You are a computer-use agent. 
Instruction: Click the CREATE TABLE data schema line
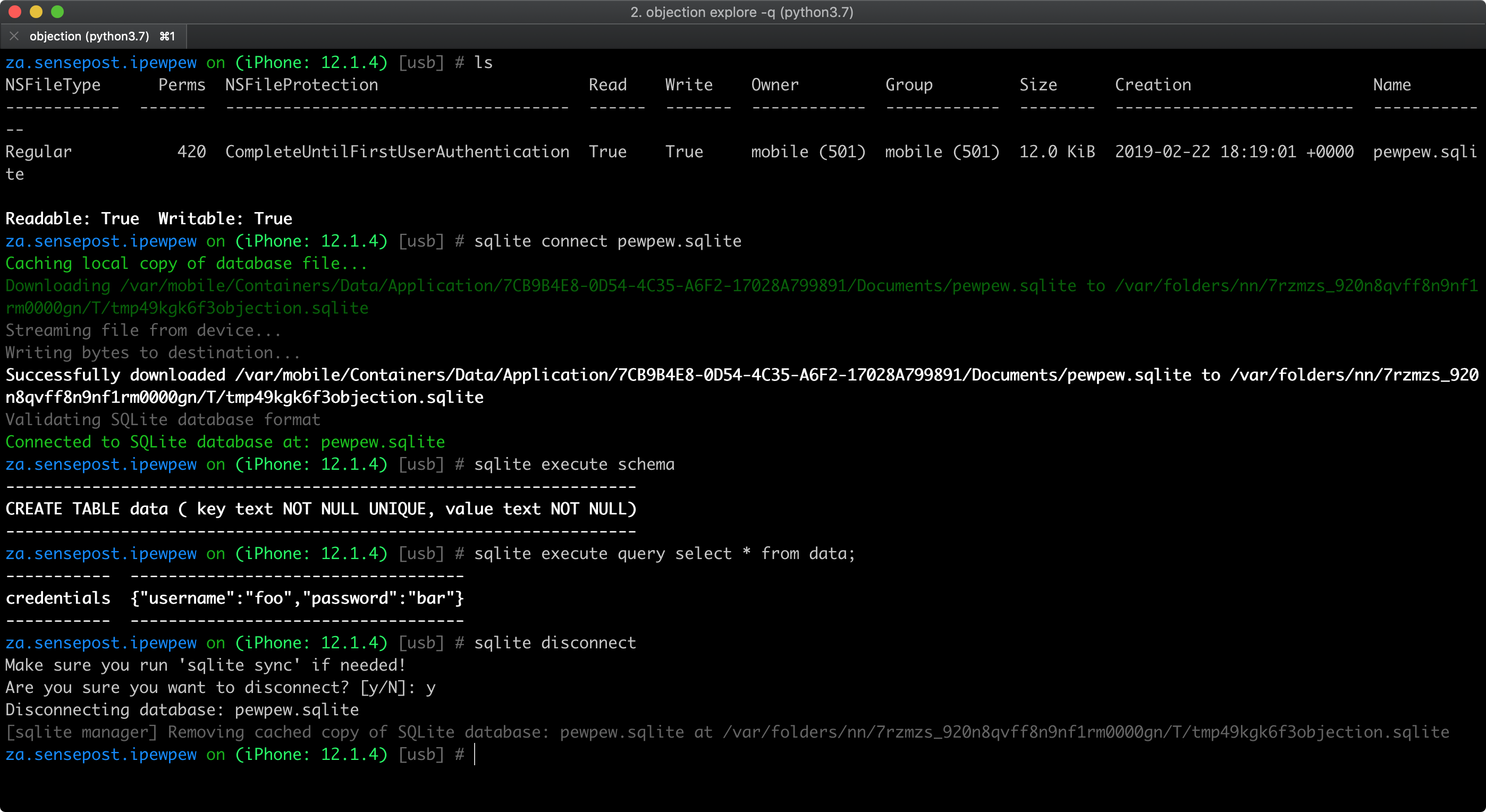click(320, 509)
